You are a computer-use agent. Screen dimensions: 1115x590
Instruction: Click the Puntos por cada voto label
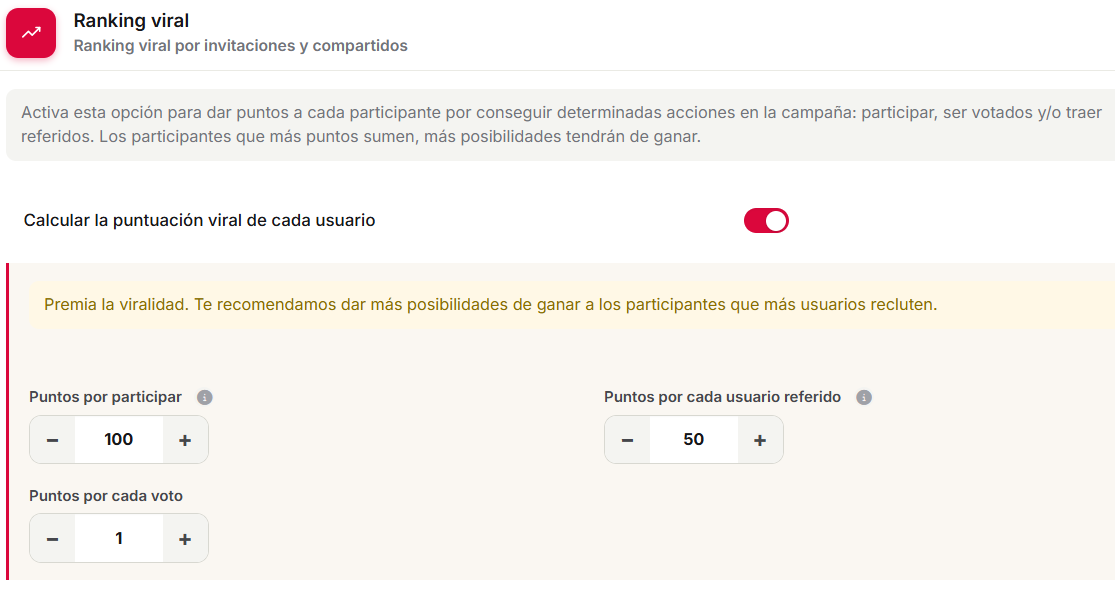coord(106,496)
